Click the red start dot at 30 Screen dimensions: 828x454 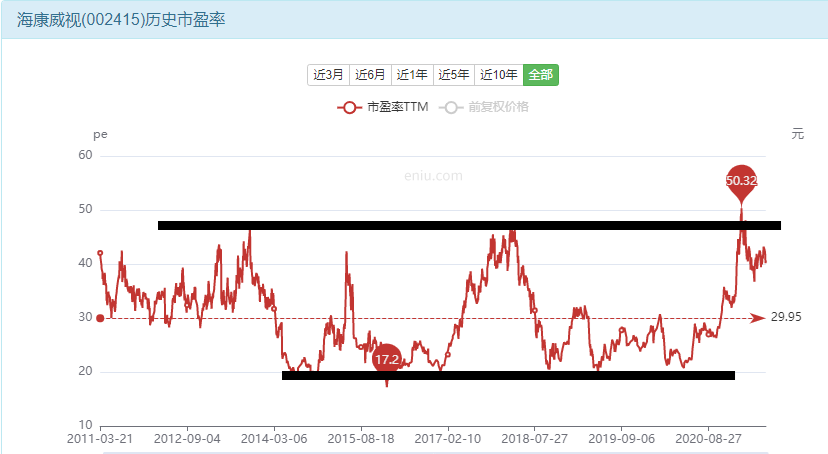click(100, 318)
